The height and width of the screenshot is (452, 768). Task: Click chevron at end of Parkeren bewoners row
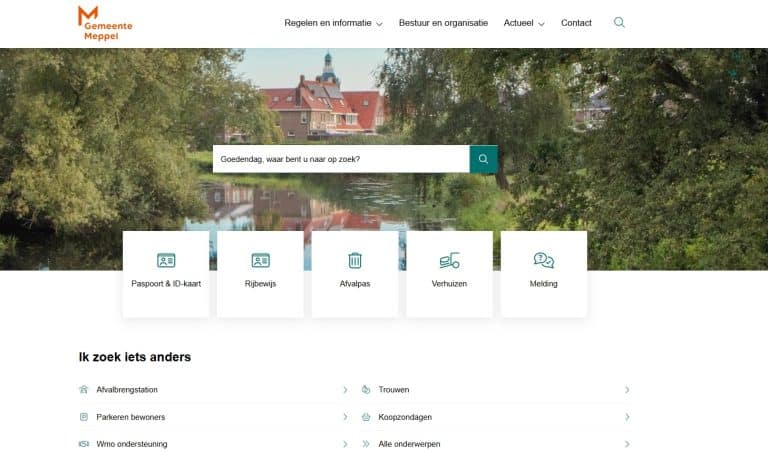click(x=345, y=417)
